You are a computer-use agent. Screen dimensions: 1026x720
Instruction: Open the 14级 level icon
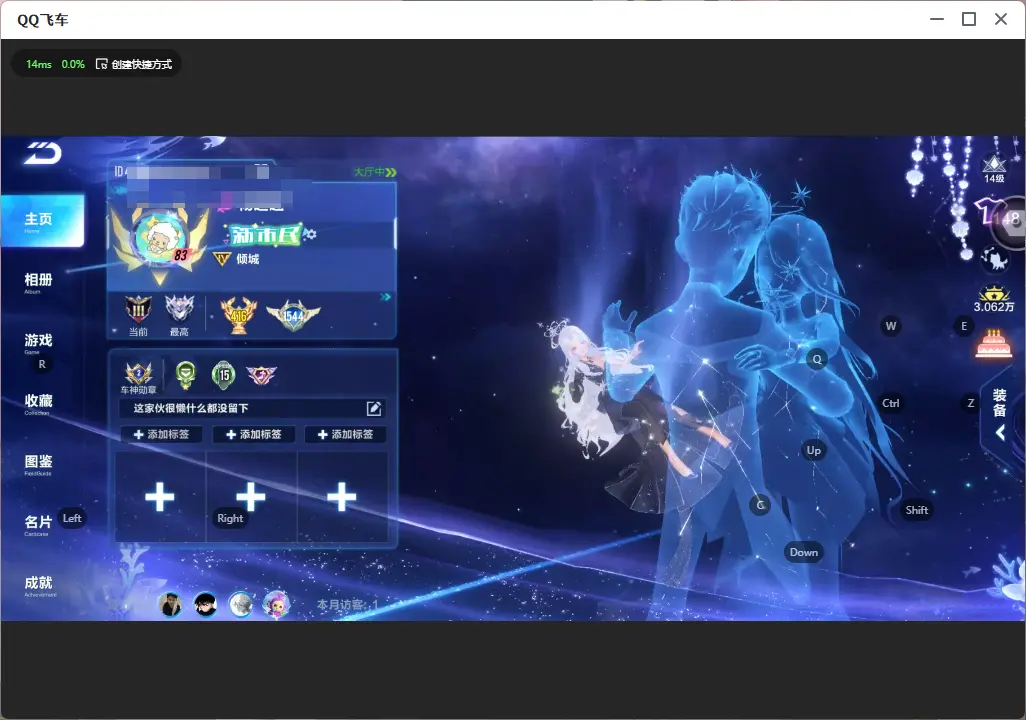994,169
